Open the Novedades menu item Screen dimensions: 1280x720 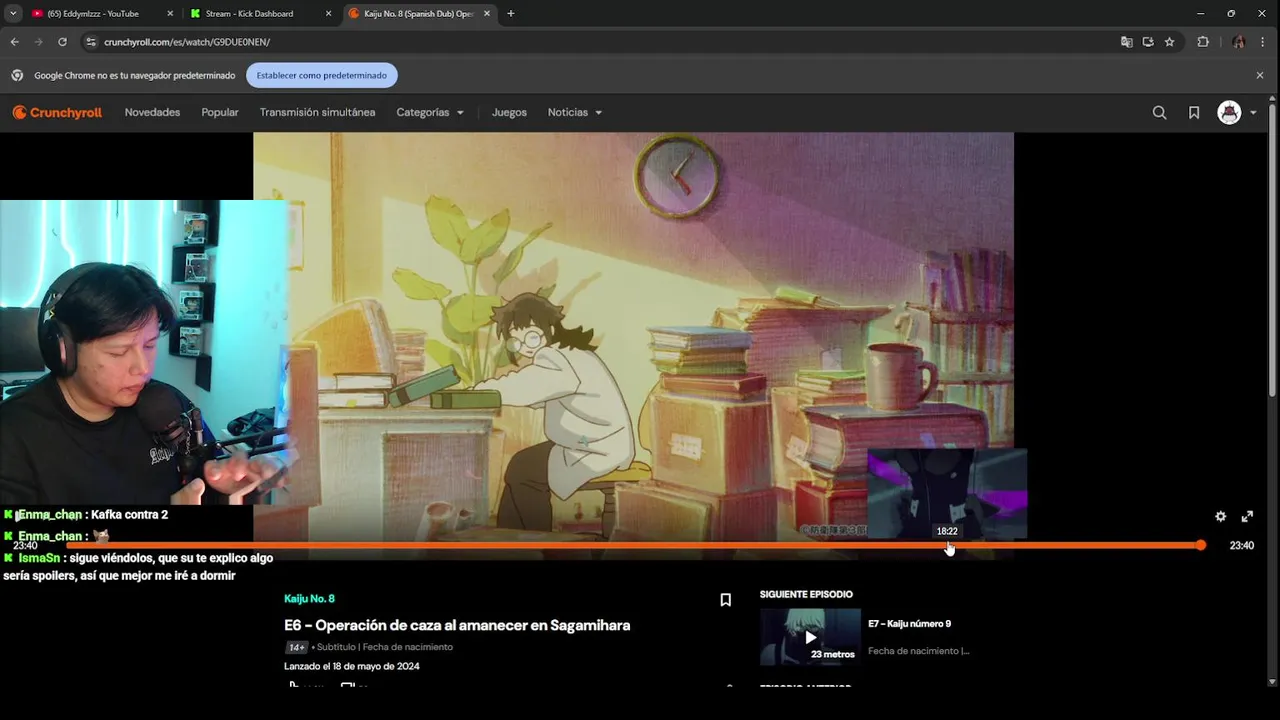152,113
